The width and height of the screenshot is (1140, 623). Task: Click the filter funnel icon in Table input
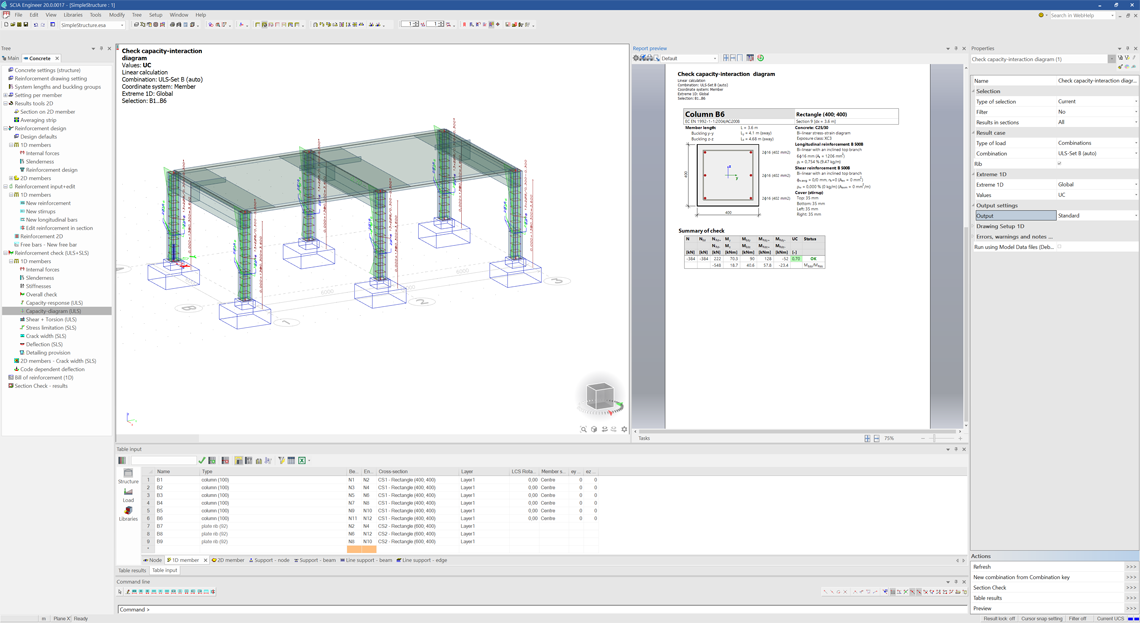point(281,460)
